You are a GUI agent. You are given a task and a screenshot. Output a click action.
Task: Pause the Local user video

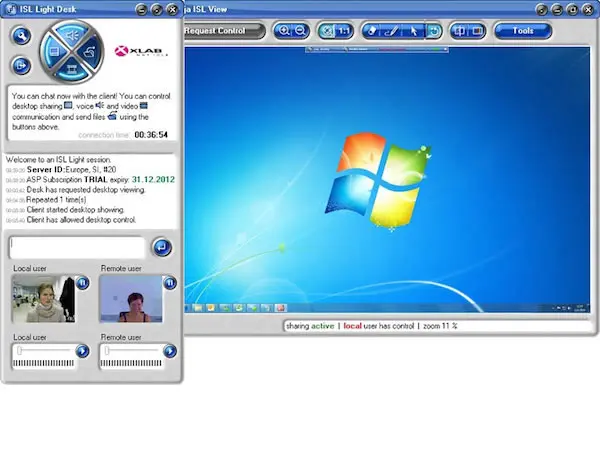[x=82, y=283]
